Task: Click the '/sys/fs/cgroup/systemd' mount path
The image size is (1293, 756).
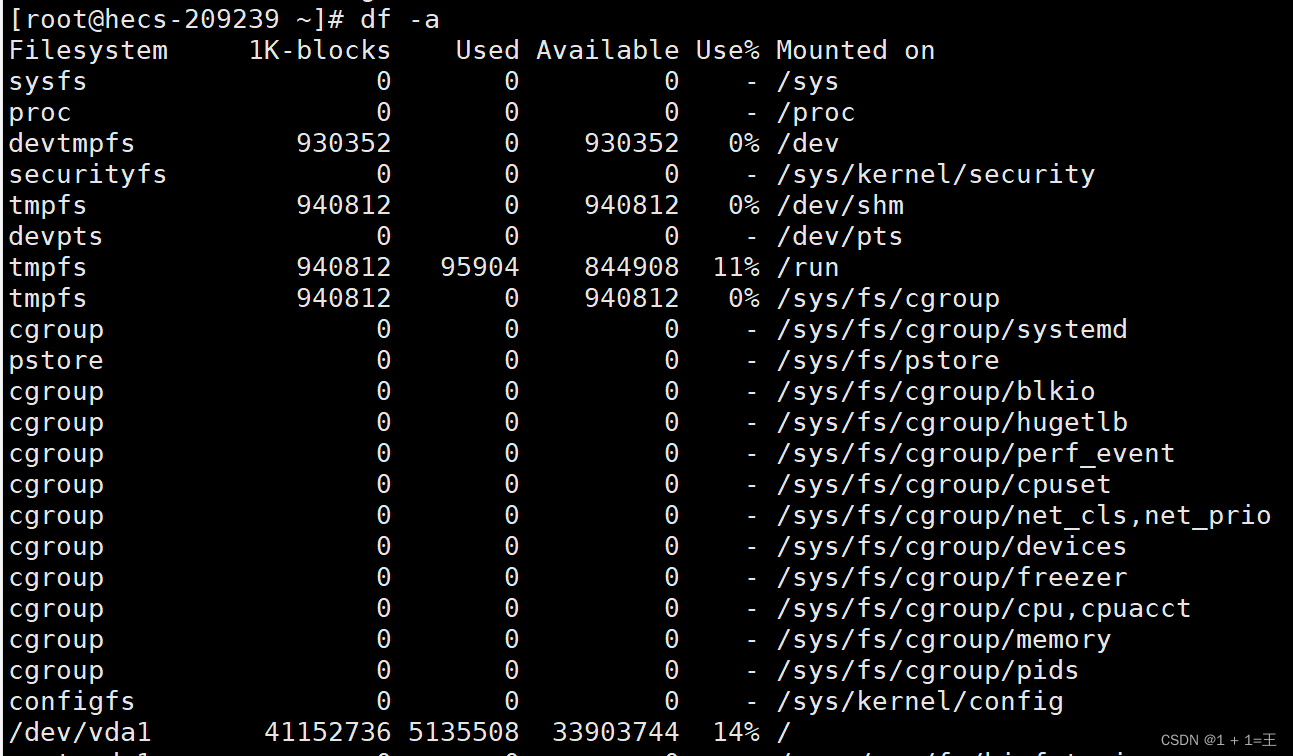Action: click(x=952, y=329)
